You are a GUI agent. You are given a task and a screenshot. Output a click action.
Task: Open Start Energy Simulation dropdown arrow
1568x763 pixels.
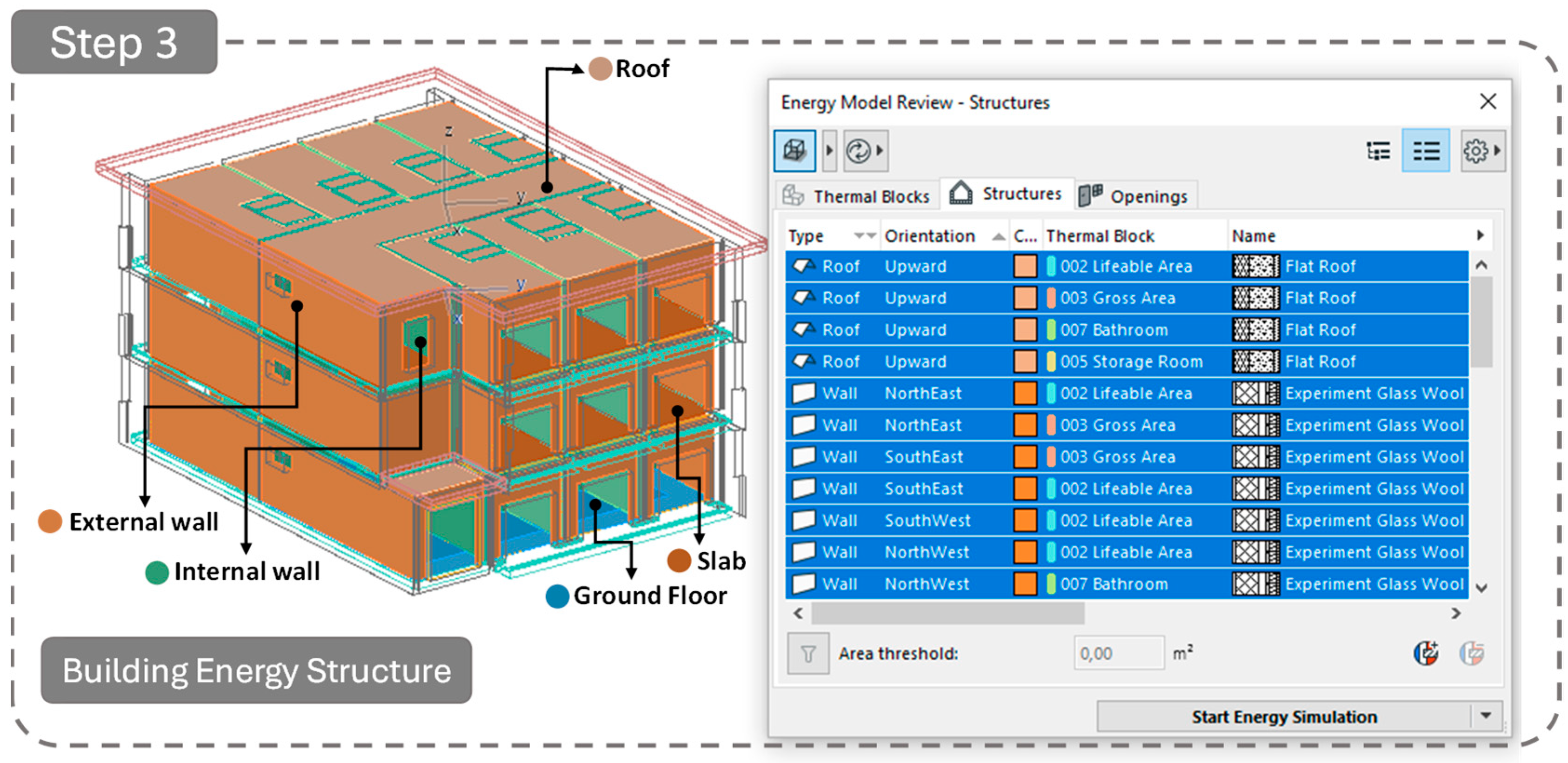[x=1486, y=716]
